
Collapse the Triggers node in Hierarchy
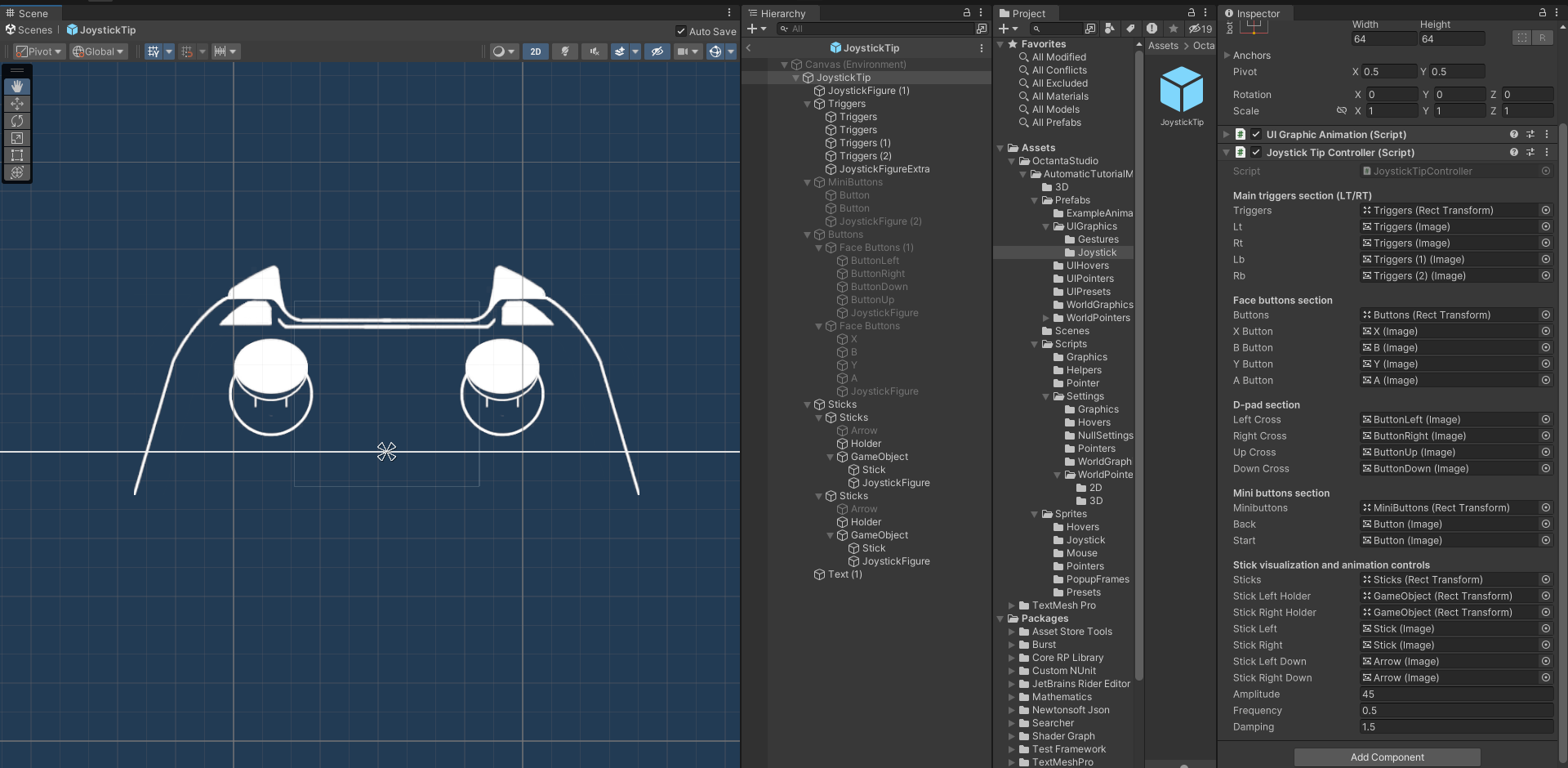pos(808,104)
